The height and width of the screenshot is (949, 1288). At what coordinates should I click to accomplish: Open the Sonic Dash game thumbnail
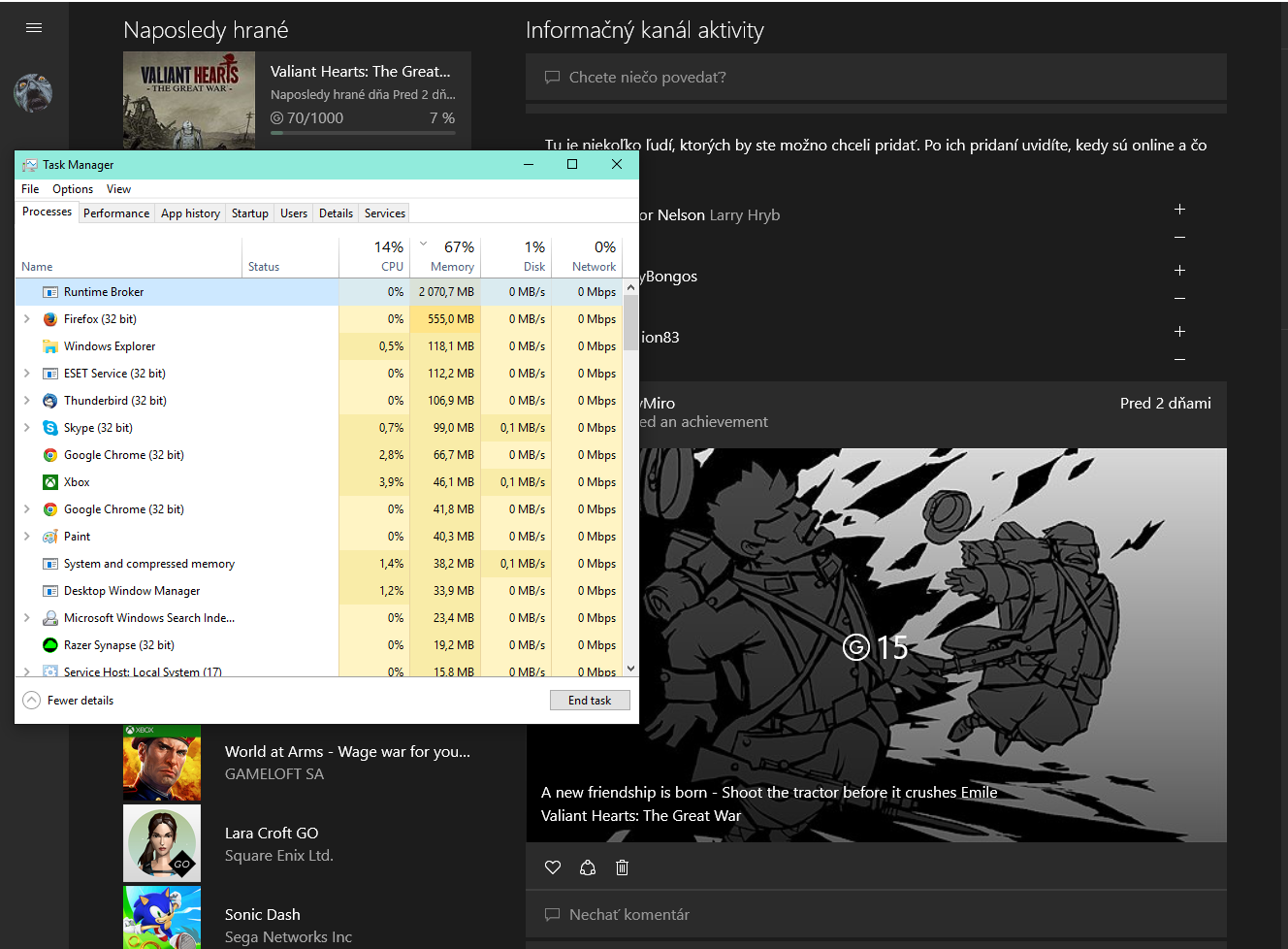click(162, 918)
